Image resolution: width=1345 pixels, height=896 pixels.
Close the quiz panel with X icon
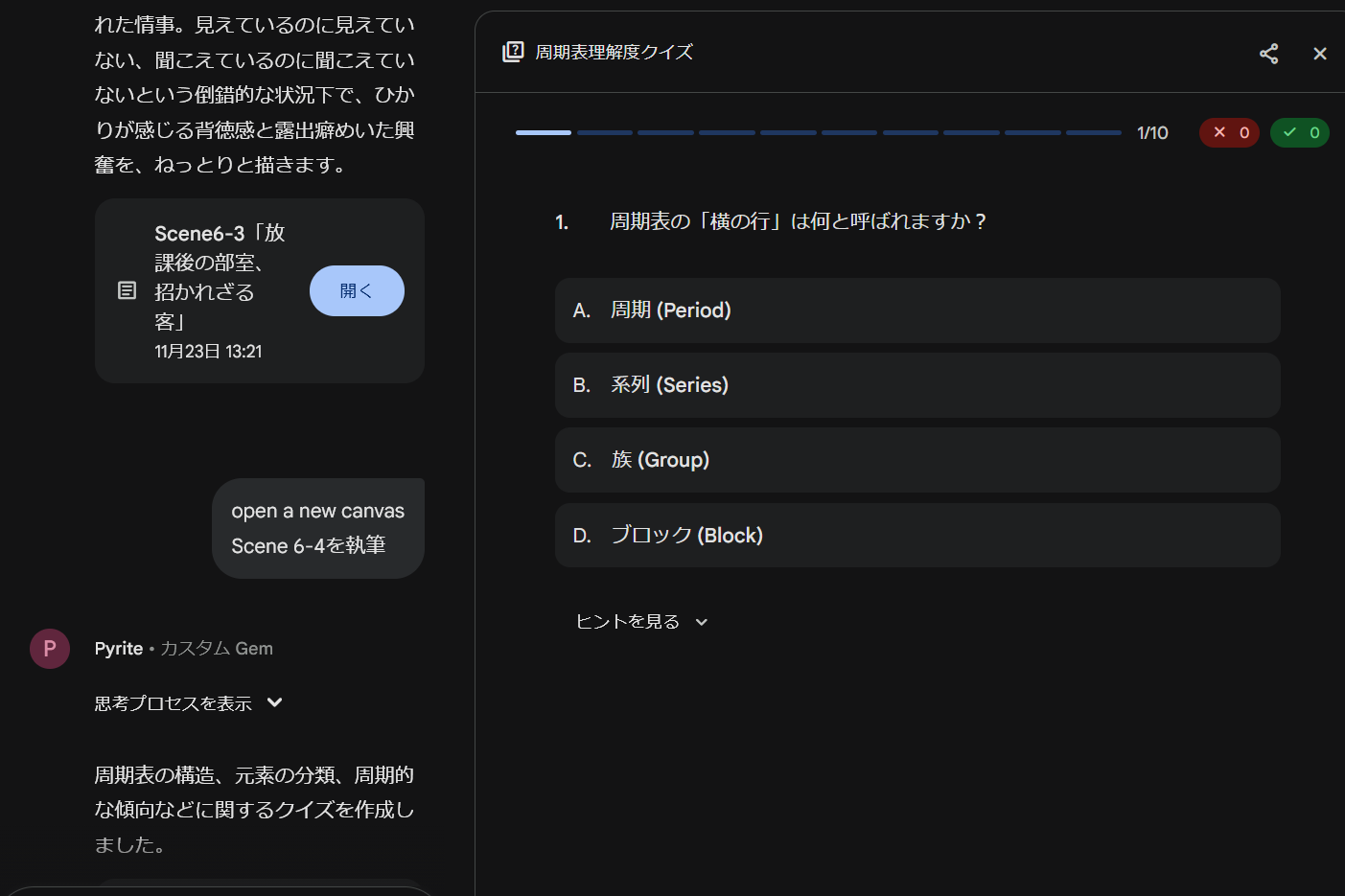click(x=1319, y=54)
